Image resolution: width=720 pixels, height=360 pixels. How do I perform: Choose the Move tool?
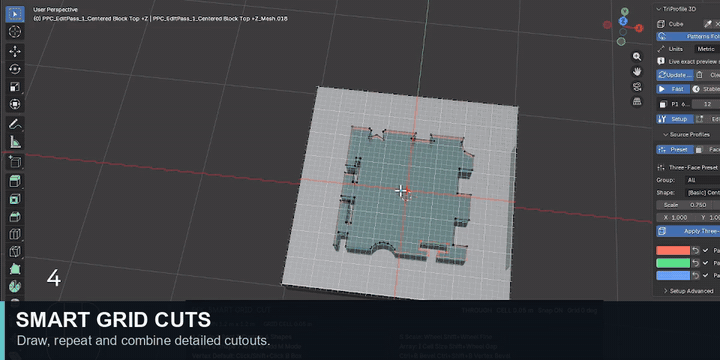coord(15,51)
